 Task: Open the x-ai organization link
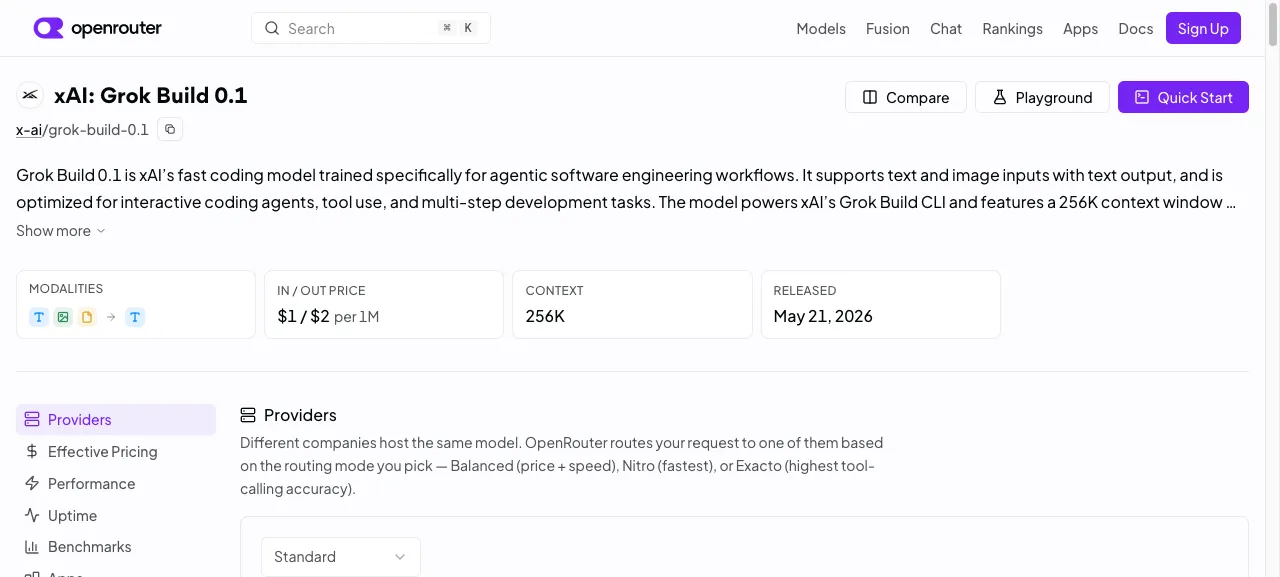tap(29, 129)
